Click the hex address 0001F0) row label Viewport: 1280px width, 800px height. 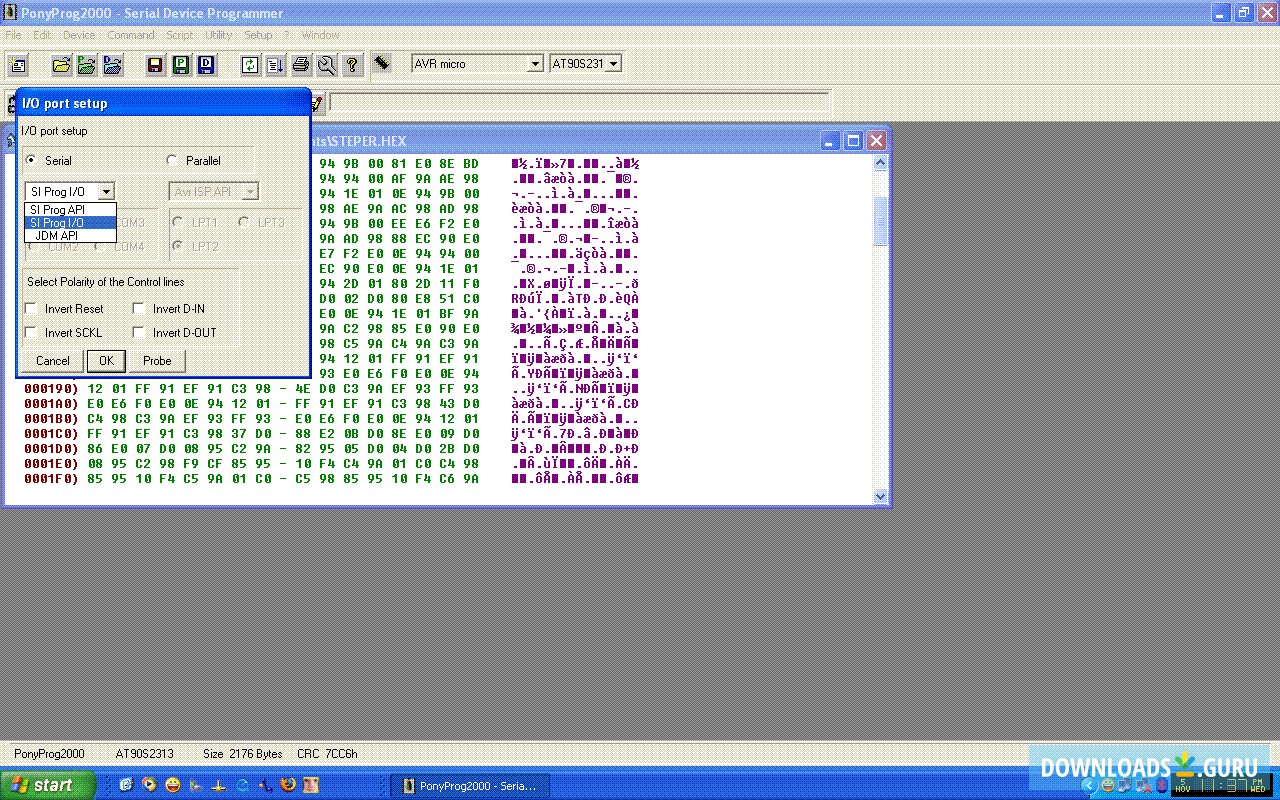(x=51, y=479)
